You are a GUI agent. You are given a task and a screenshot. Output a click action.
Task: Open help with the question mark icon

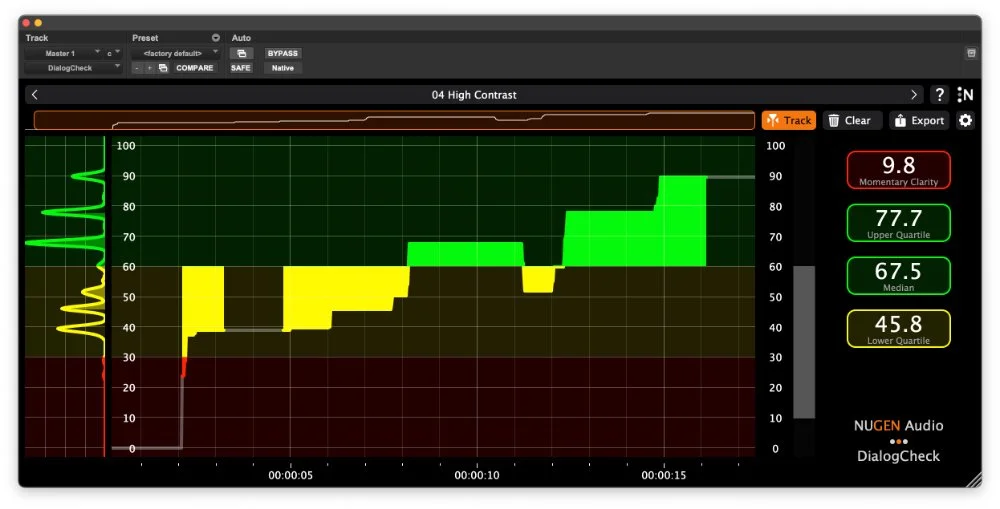click(939, 95)
